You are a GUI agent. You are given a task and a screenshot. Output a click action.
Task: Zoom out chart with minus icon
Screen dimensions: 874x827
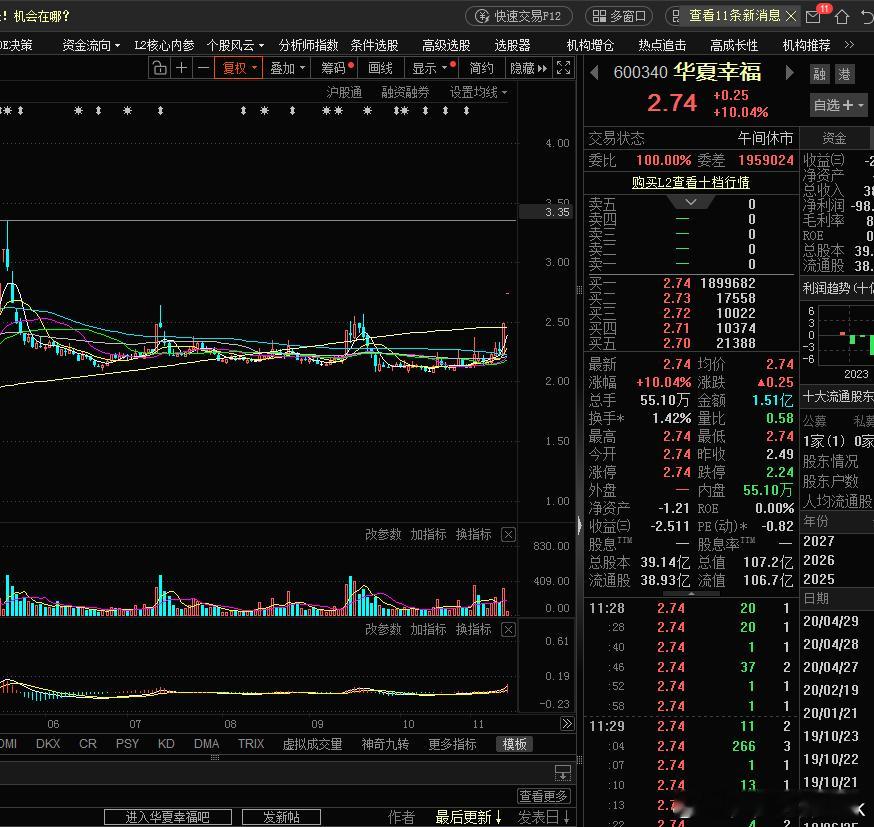(203, 68)
